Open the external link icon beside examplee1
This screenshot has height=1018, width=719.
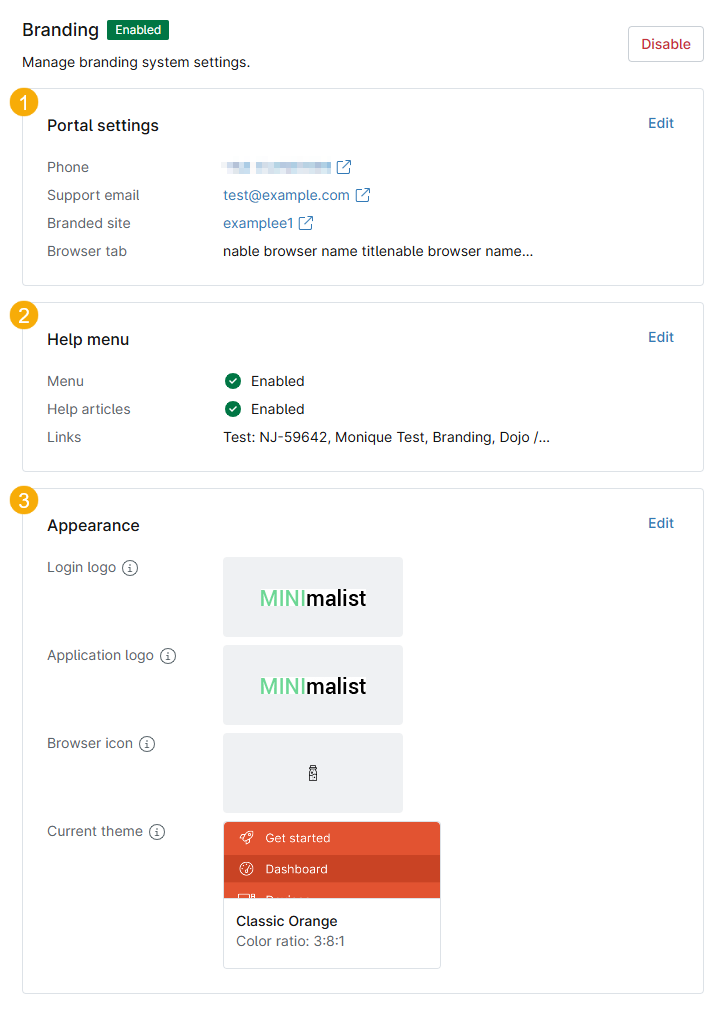(306, 223)
